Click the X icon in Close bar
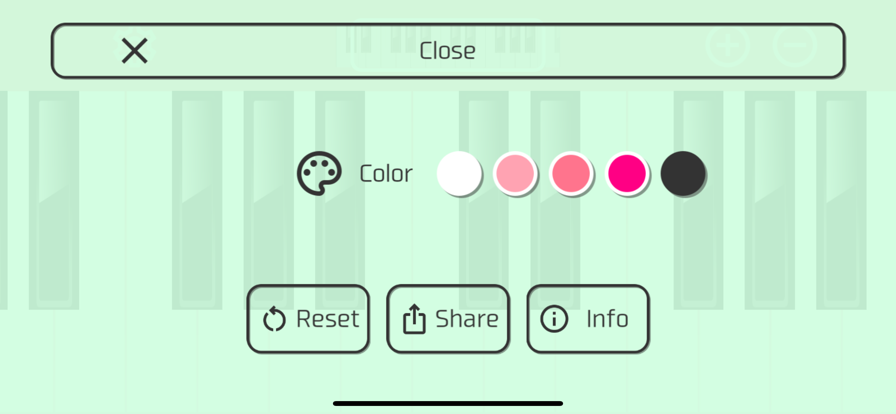Screen dimensions: 896x414 coord(135,51)
